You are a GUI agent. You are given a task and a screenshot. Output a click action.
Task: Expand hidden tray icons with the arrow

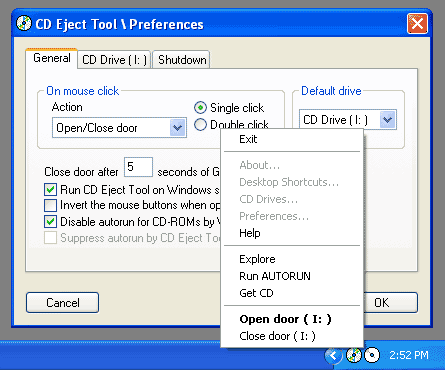pyautogui.click(x=333, y=356)
